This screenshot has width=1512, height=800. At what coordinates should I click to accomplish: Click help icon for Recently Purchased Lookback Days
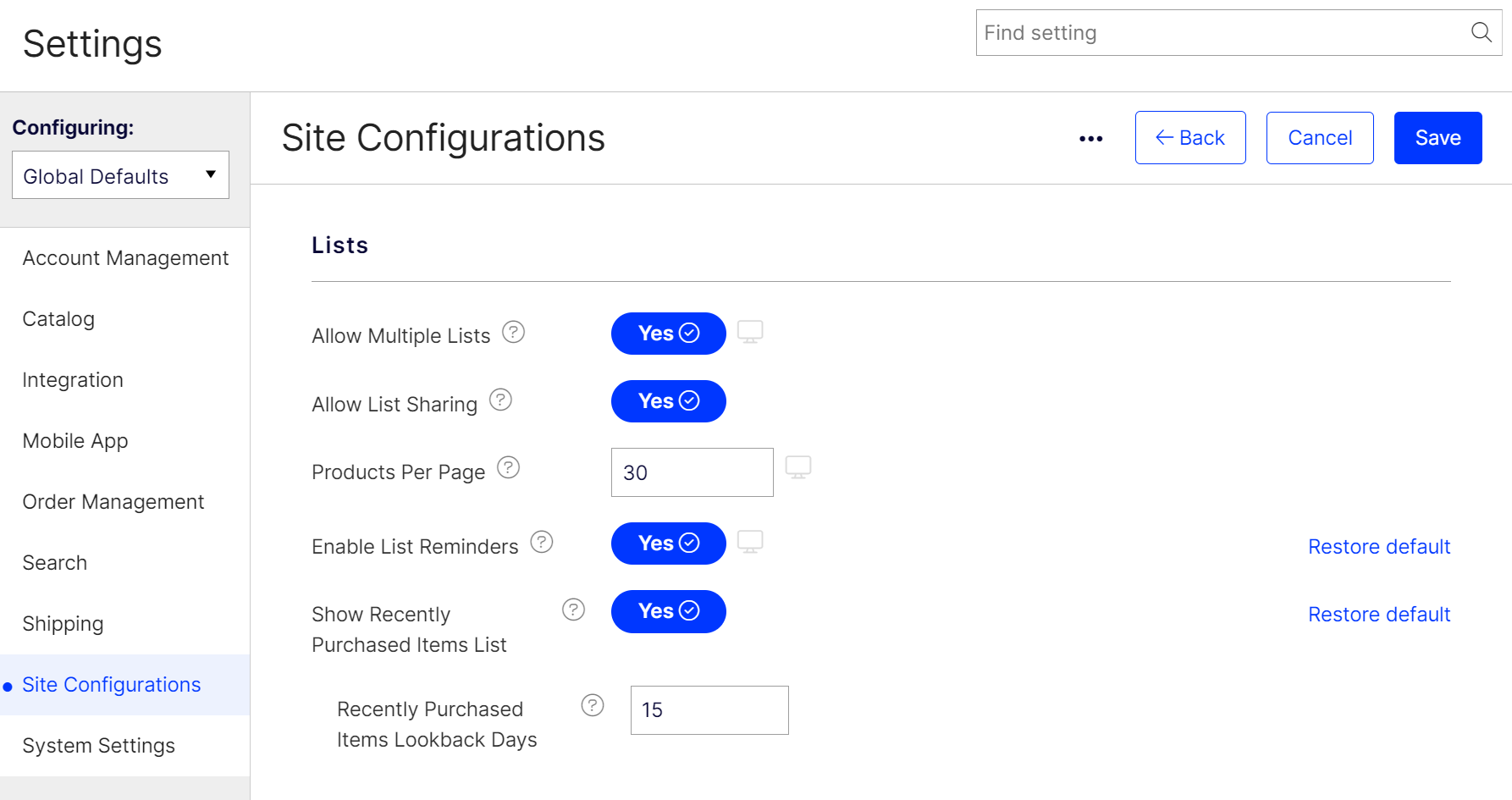[x=593, y=705]
